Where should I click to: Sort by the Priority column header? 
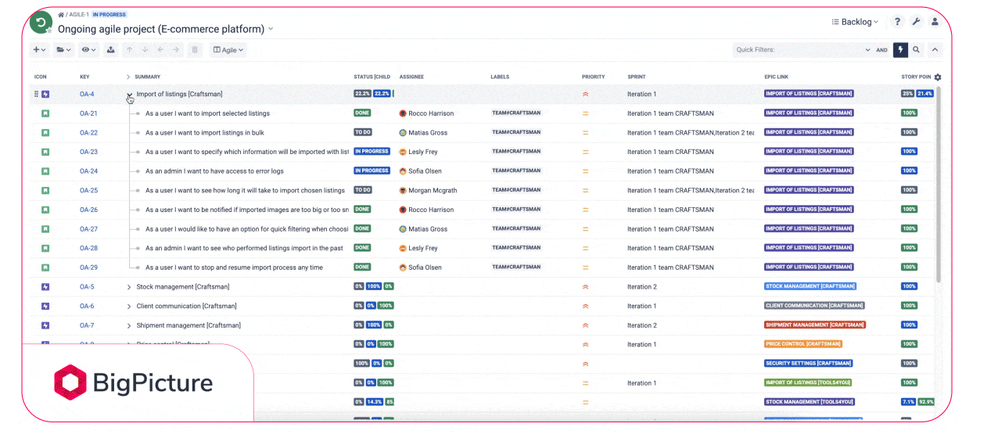(593, 77)
